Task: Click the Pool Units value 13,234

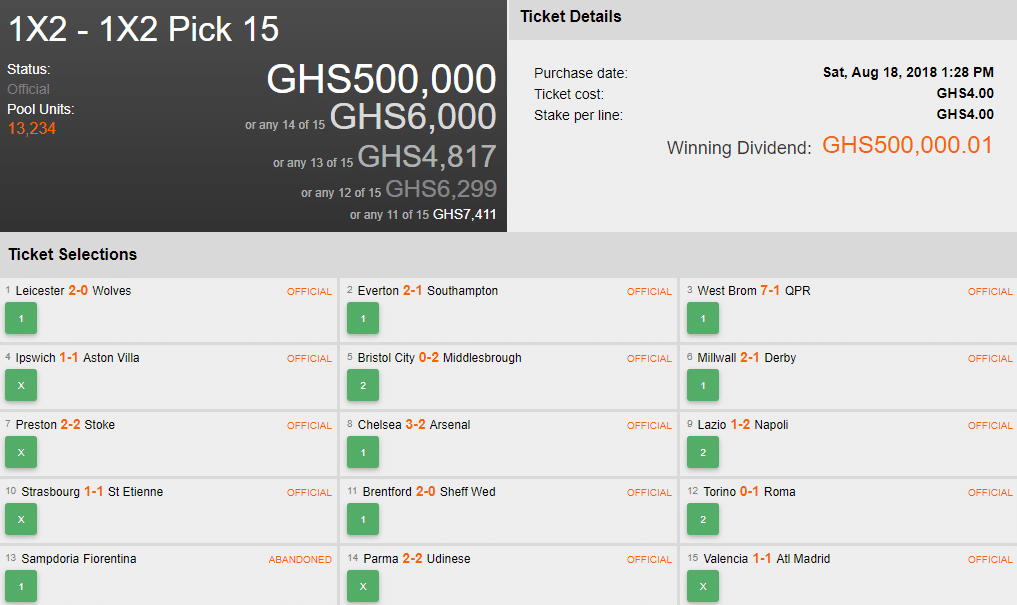Action: [x=32, y=128]
